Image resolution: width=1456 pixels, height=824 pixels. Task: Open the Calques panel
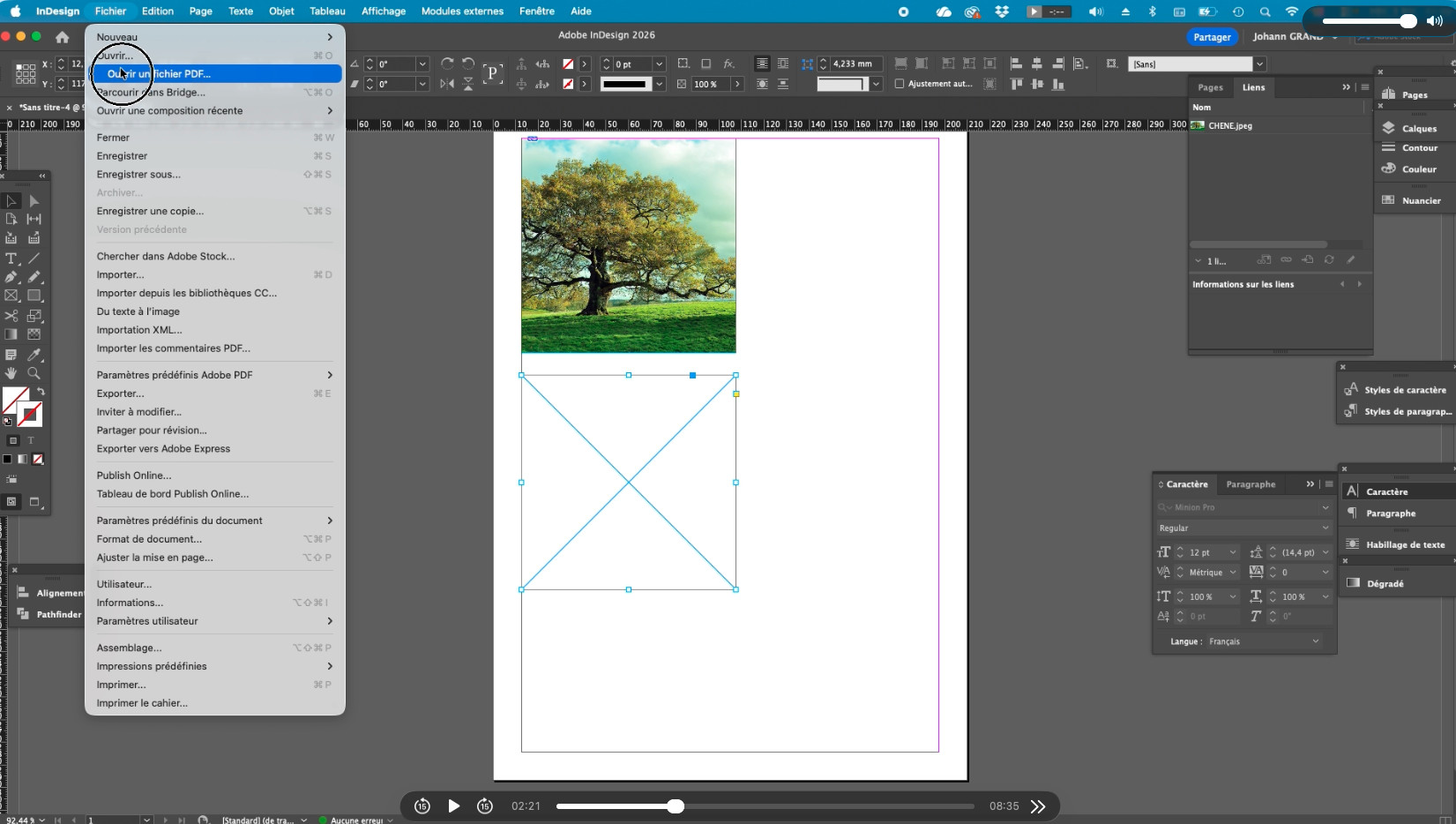(x=1418, y=129)
